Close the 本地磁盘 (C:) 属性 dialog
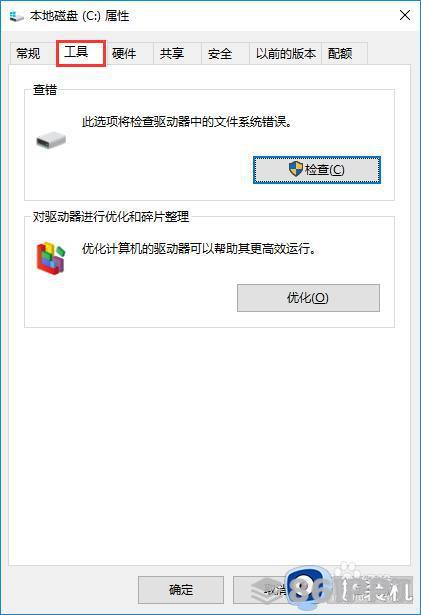Image resolution: width=421 pixels, height=615 pixels. 405,16
